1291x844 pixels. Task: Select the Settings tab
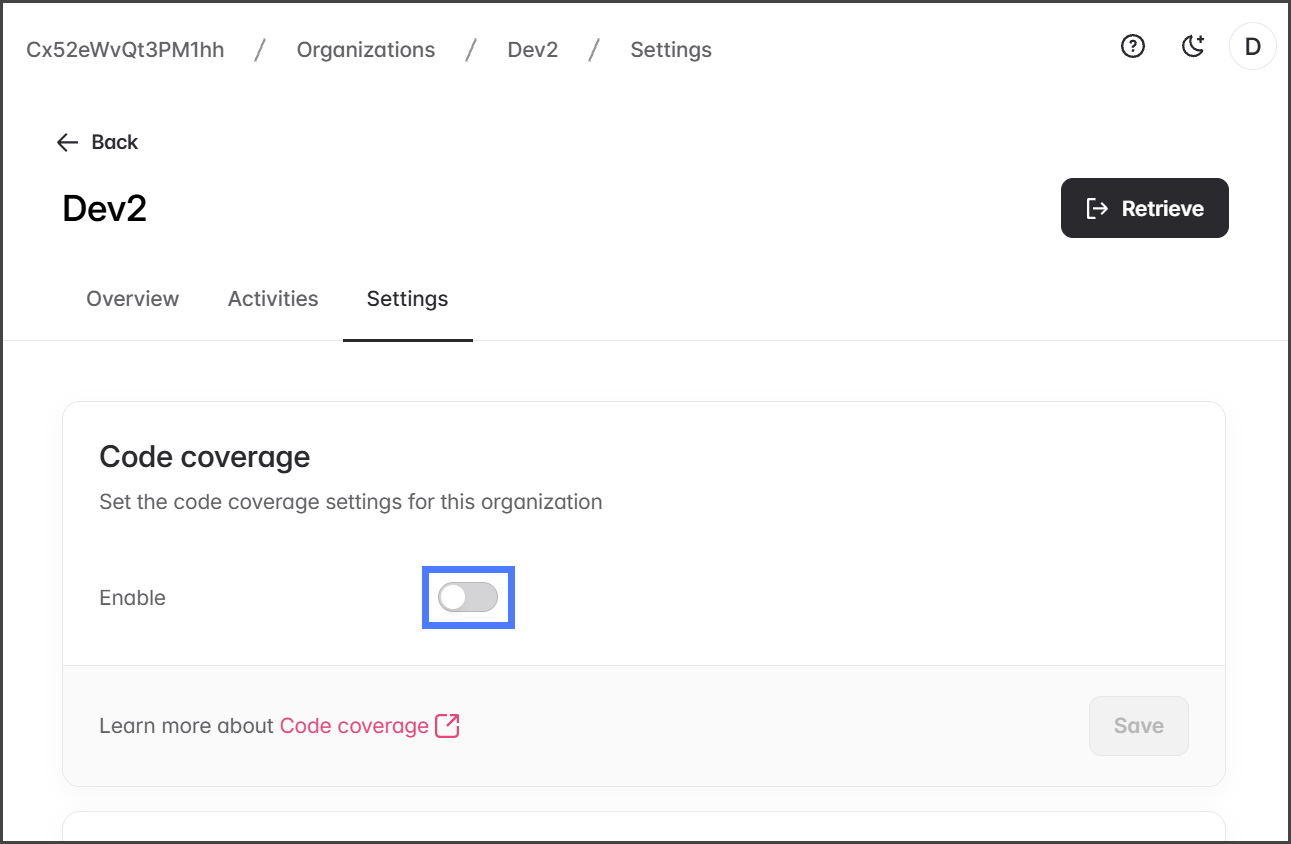(x=407, y=298)
